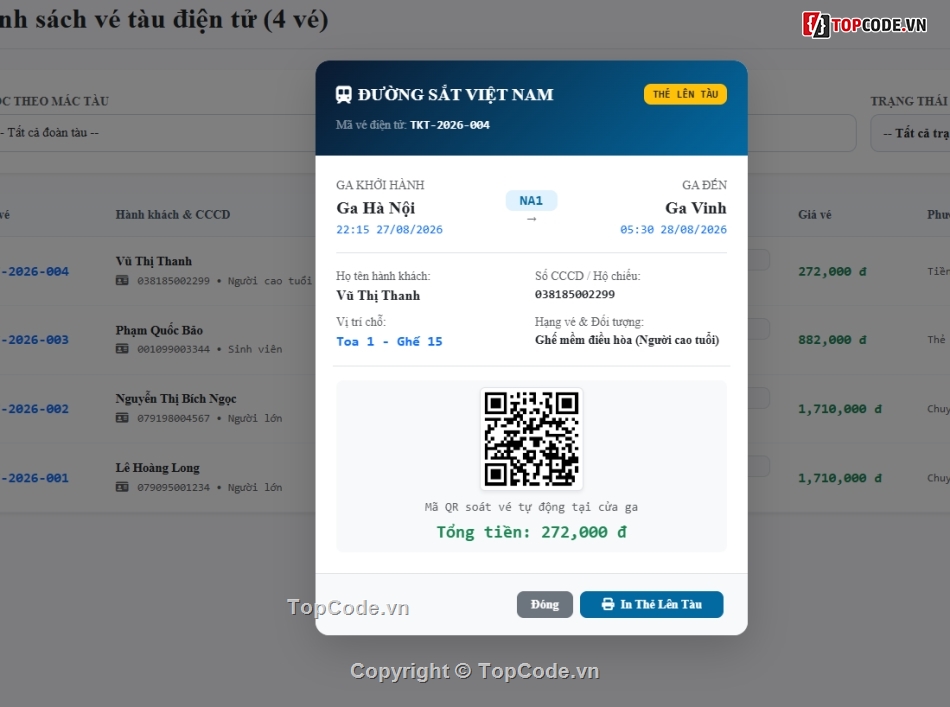Click ID card icon for Nguyễn Thị Bích Ngọc row
The width and height of the screenshot is (950, 707).
click(122, 418)
